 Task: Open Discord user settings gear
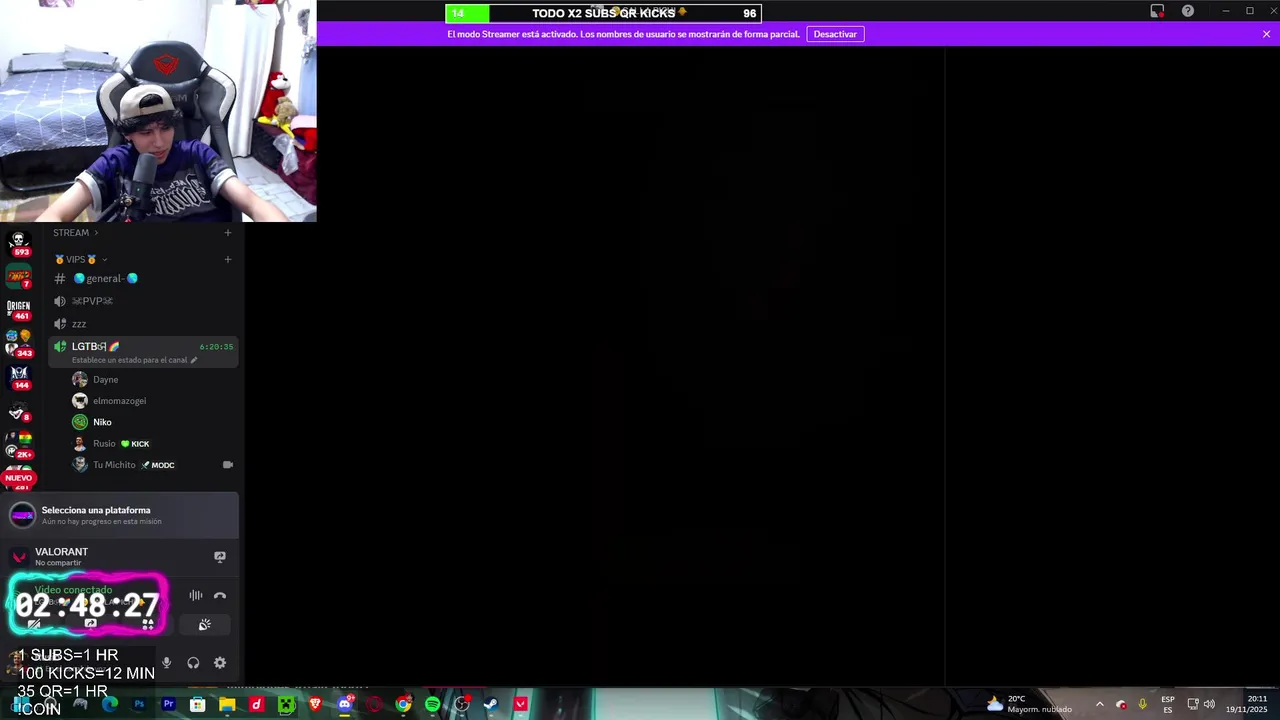pyautogui.click(x=220, y=663)
